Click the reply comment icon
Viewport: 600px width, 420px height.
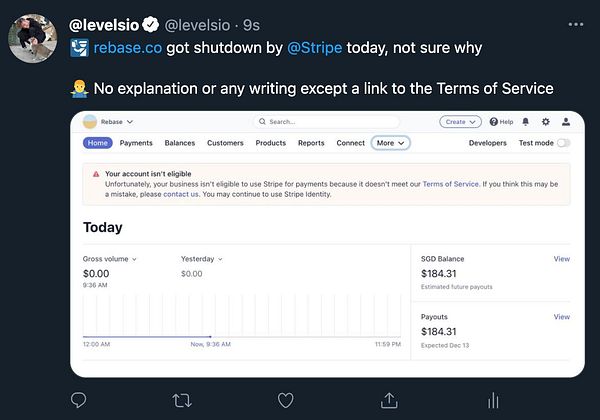coord(80,400)
